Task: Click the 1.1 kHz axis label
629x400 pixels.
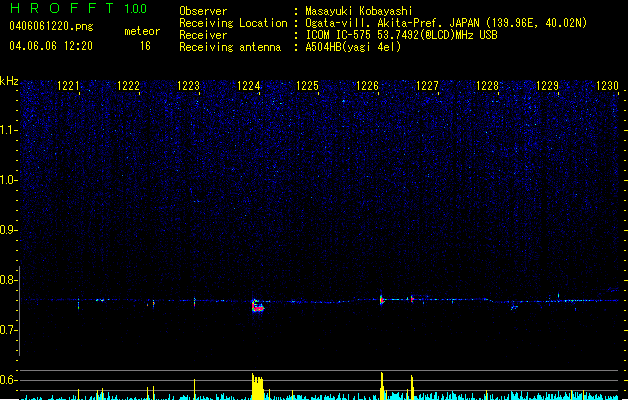Action: [x=8, y=130]
